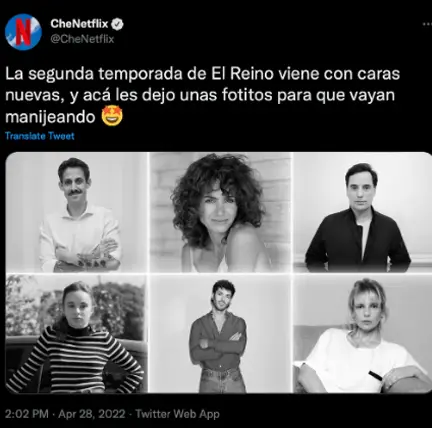Click the Apr 28, 2022 date
Image resolution: width=432 pixels, height=428 pixels.
[92, 414]
